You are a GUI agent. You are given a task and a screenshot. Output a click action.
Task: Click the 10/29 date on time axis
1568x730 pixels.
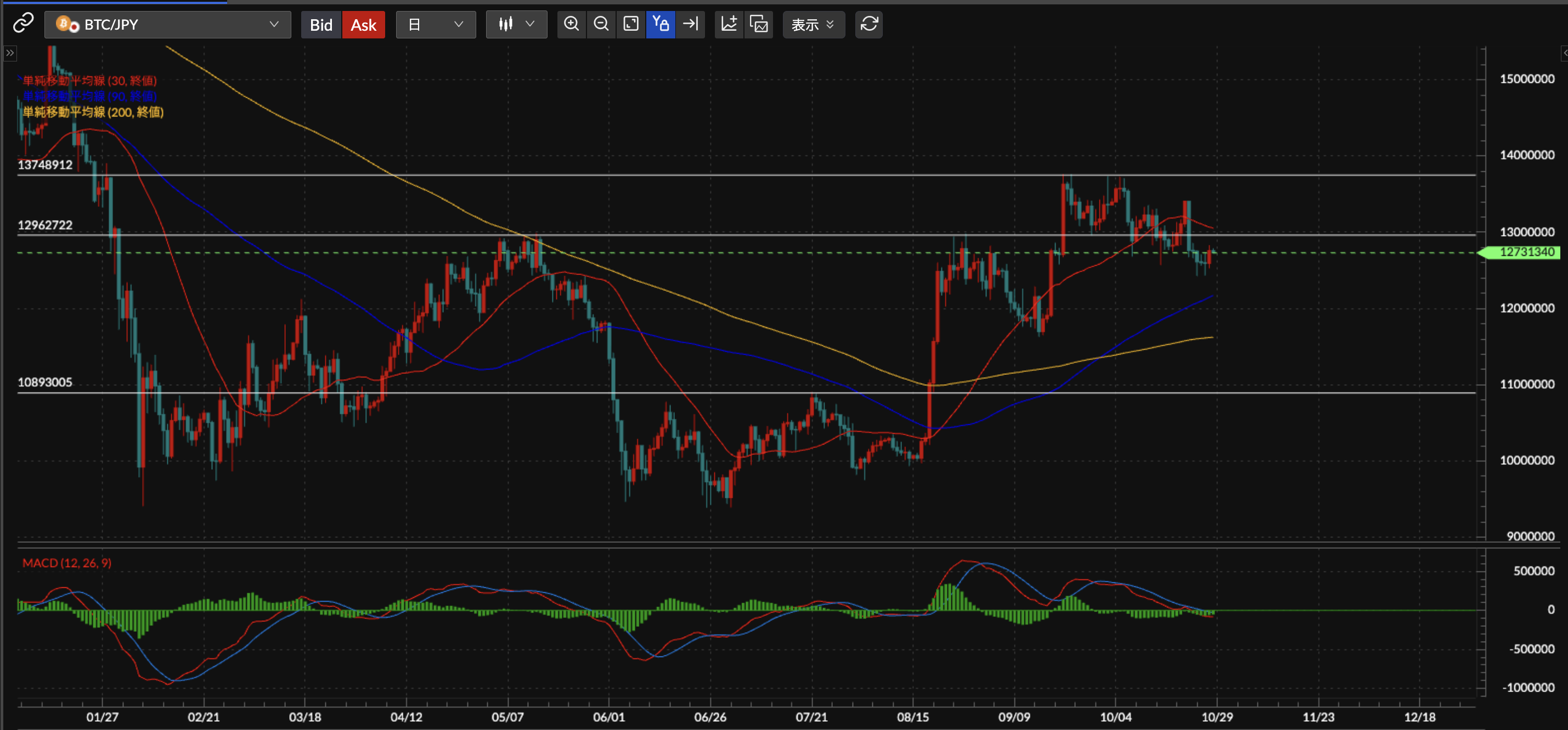[1217, 717]
